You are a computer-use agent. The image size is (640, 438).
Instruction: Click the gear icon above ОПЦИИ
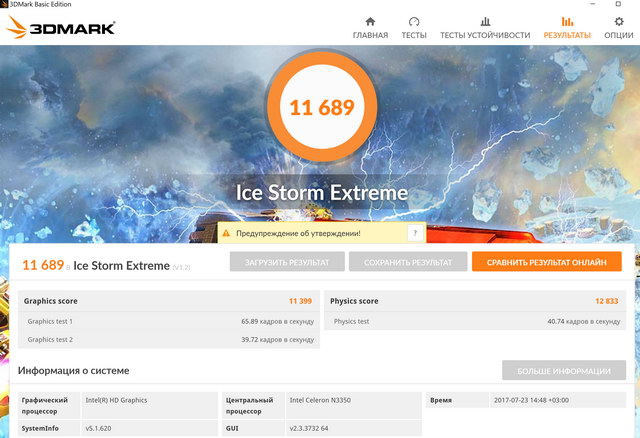pos(619,21)
